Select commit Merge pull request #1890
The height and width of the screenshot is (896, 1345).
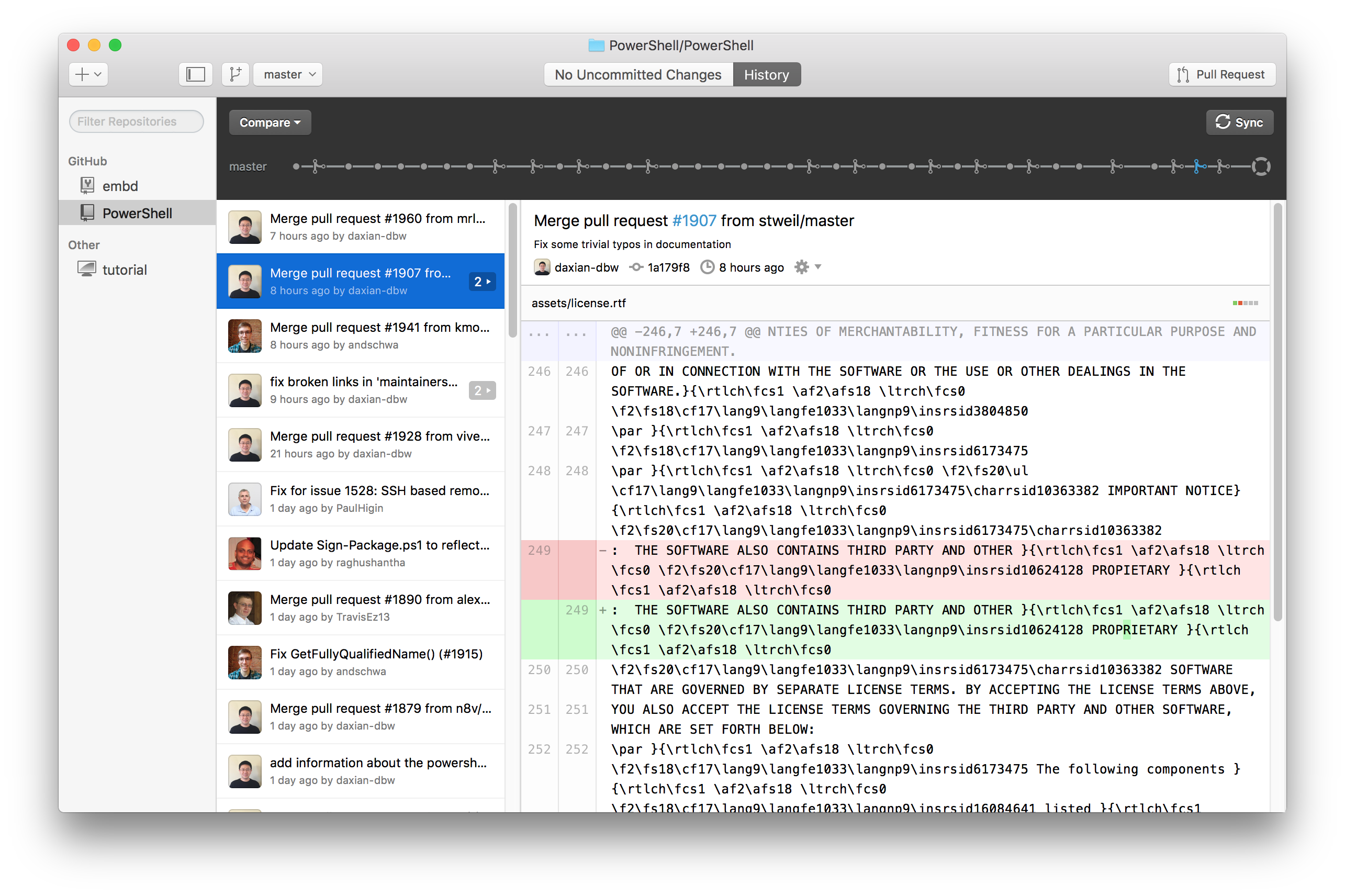click(x=361, y=608)
